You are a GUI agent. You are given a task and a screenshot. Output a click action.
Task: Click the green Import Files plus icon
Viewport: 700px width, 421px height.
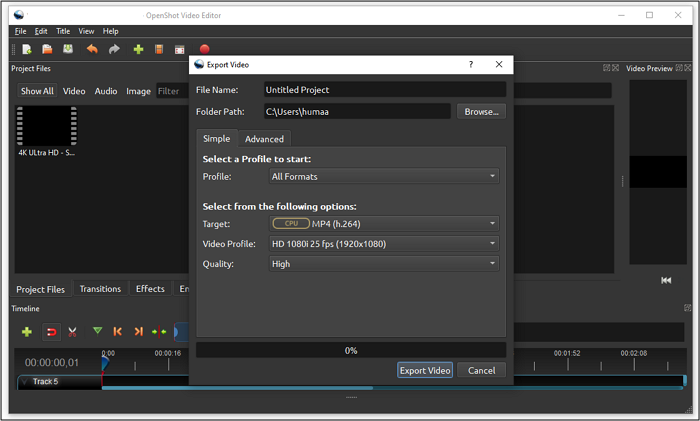pyautogui.click(x=138, y=49)
